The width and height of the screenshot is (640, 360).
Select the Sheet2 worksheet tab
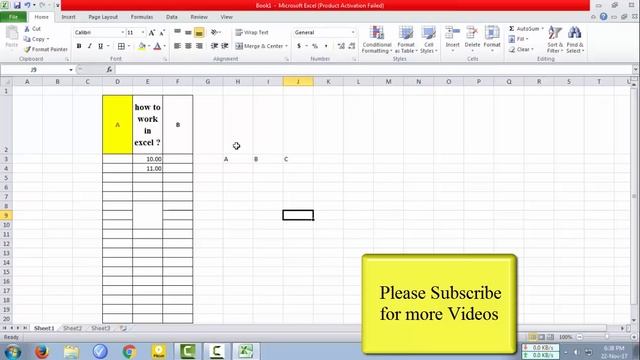click(72, 328)
